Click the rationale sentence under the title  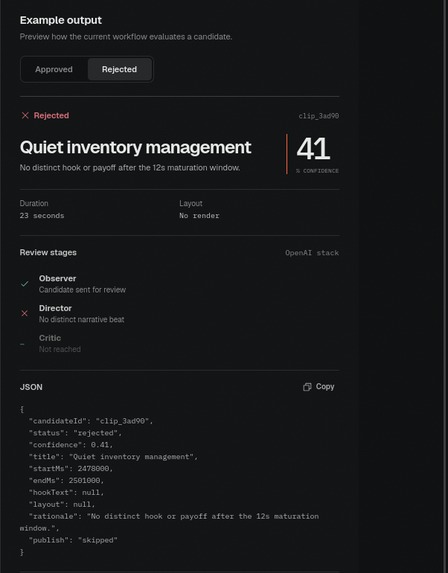[x=130, y=168]
